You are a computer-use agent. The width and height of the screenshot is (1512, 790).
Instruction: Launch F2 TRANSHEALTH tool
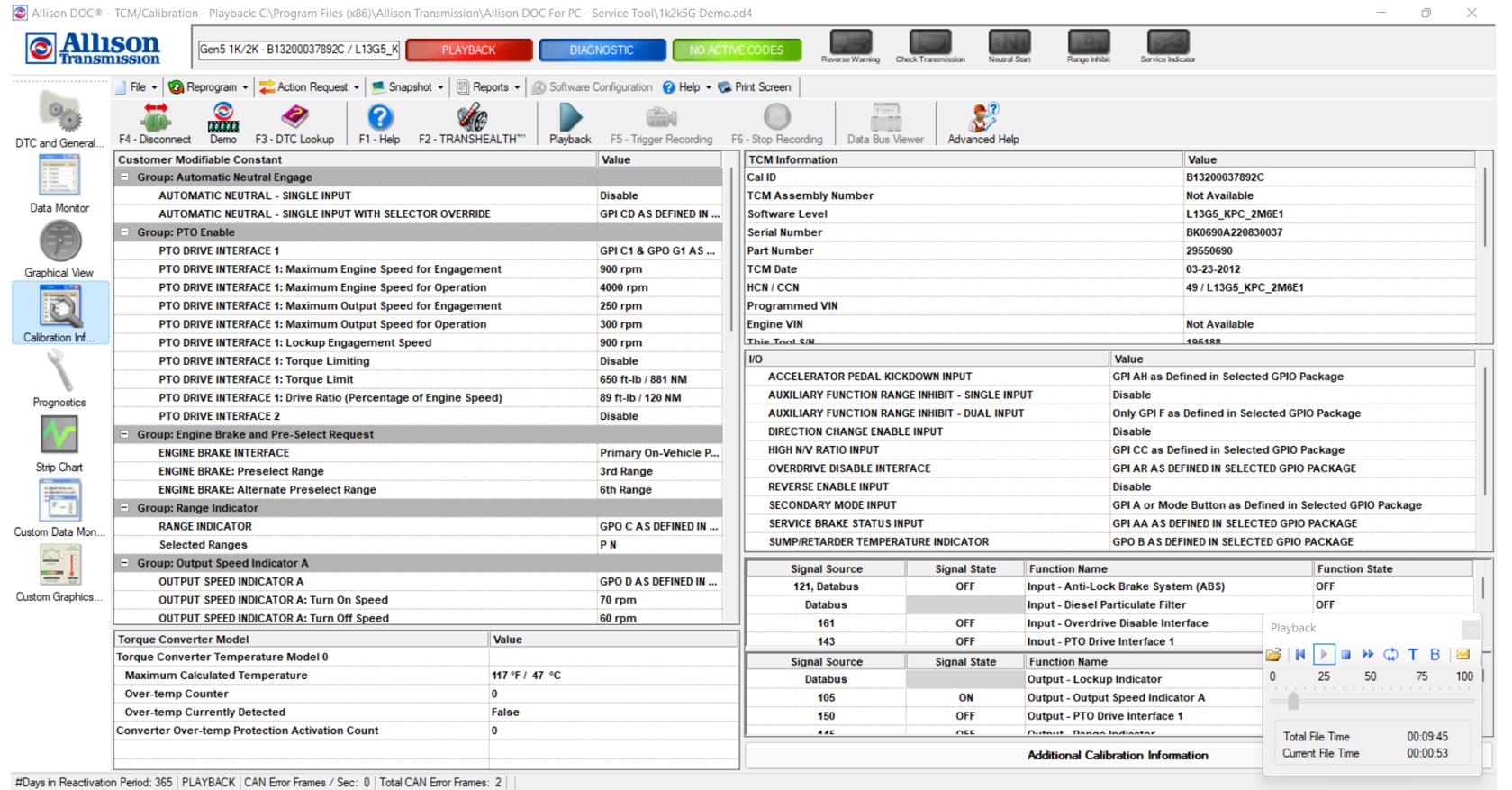tap(472, 117)
